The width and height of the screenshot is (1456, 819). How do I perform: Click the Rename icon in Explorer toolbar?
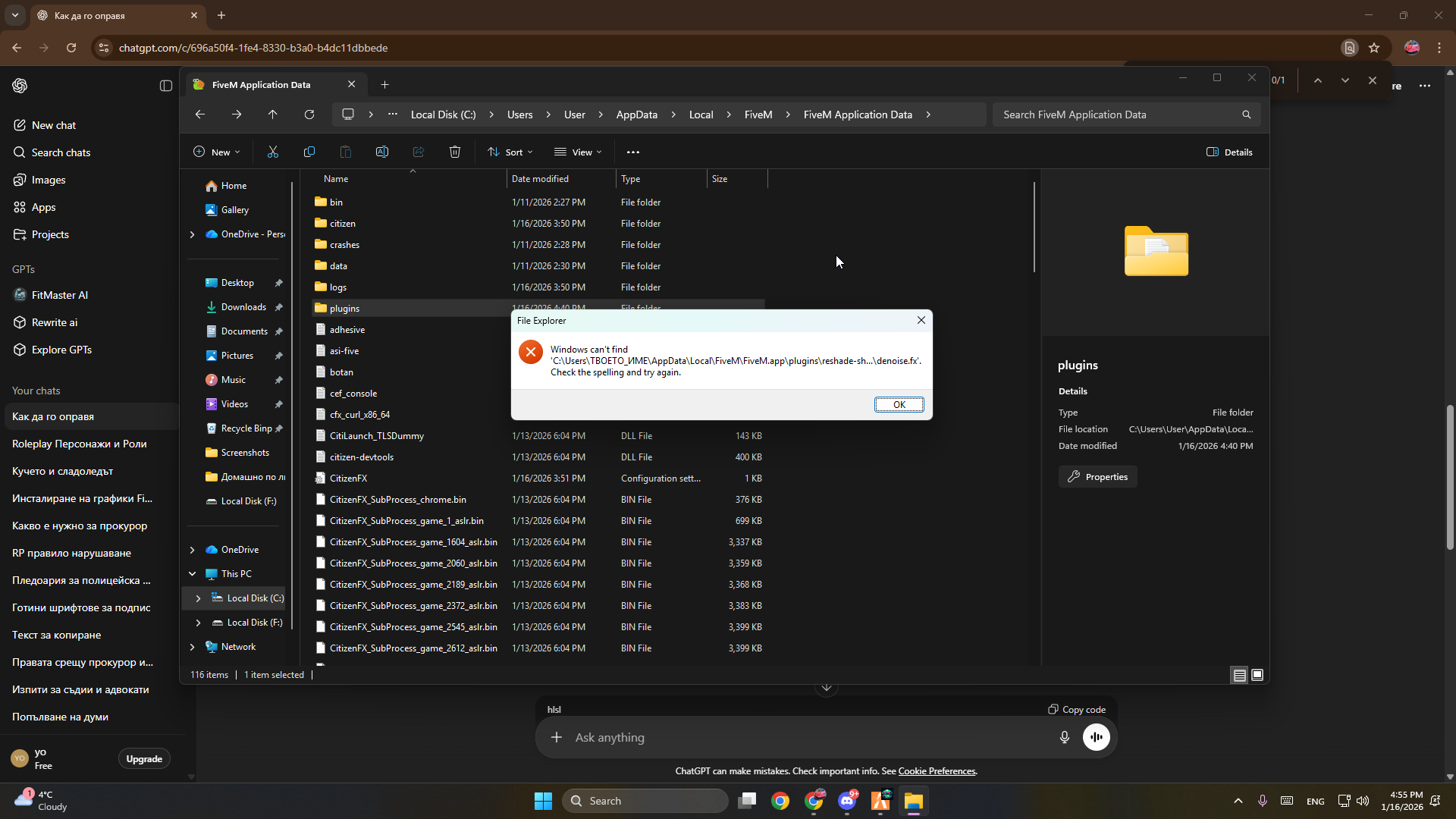tap(382, 152)
